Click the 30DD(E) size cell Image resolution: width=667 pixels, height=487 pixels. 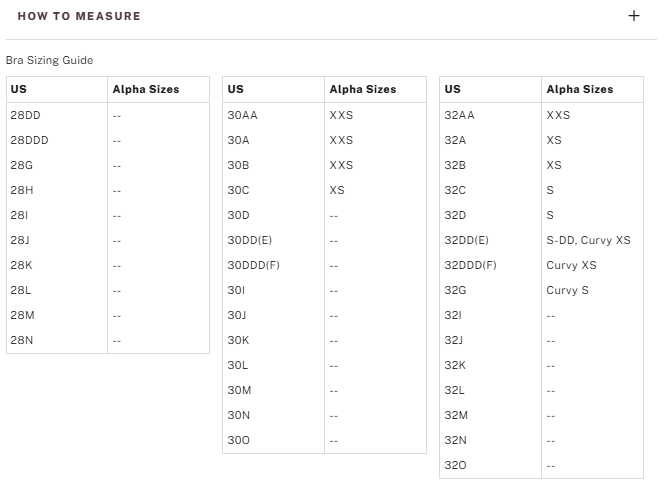coord(249,240)
